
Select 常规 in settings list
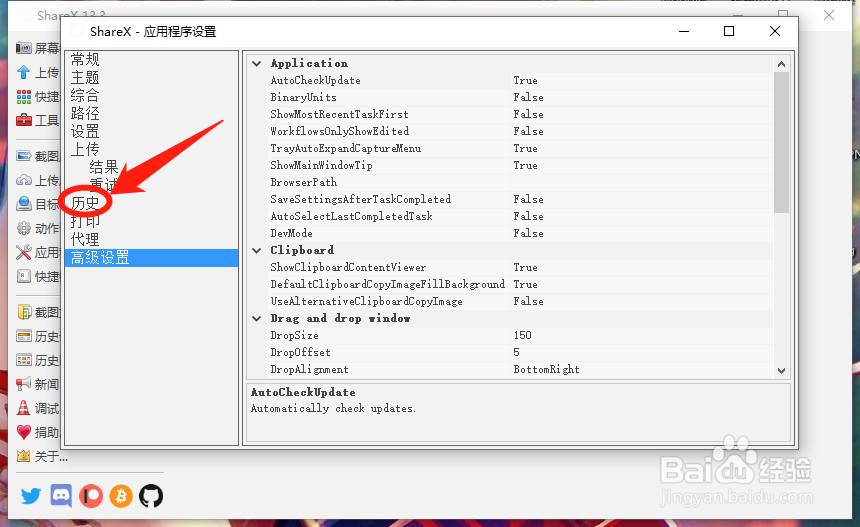[85, 59]
